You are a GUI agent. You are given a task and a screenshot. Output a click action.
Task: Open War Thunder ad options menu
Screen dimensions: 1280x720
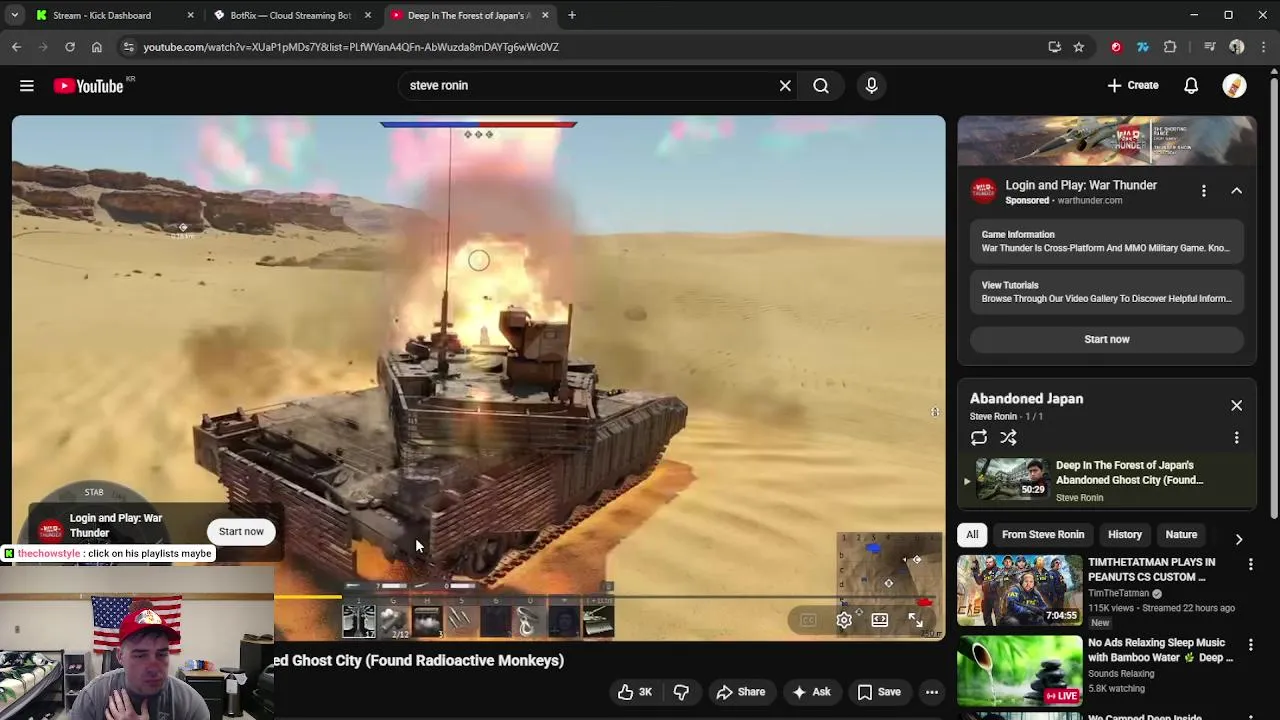(x=1204, y=191)
